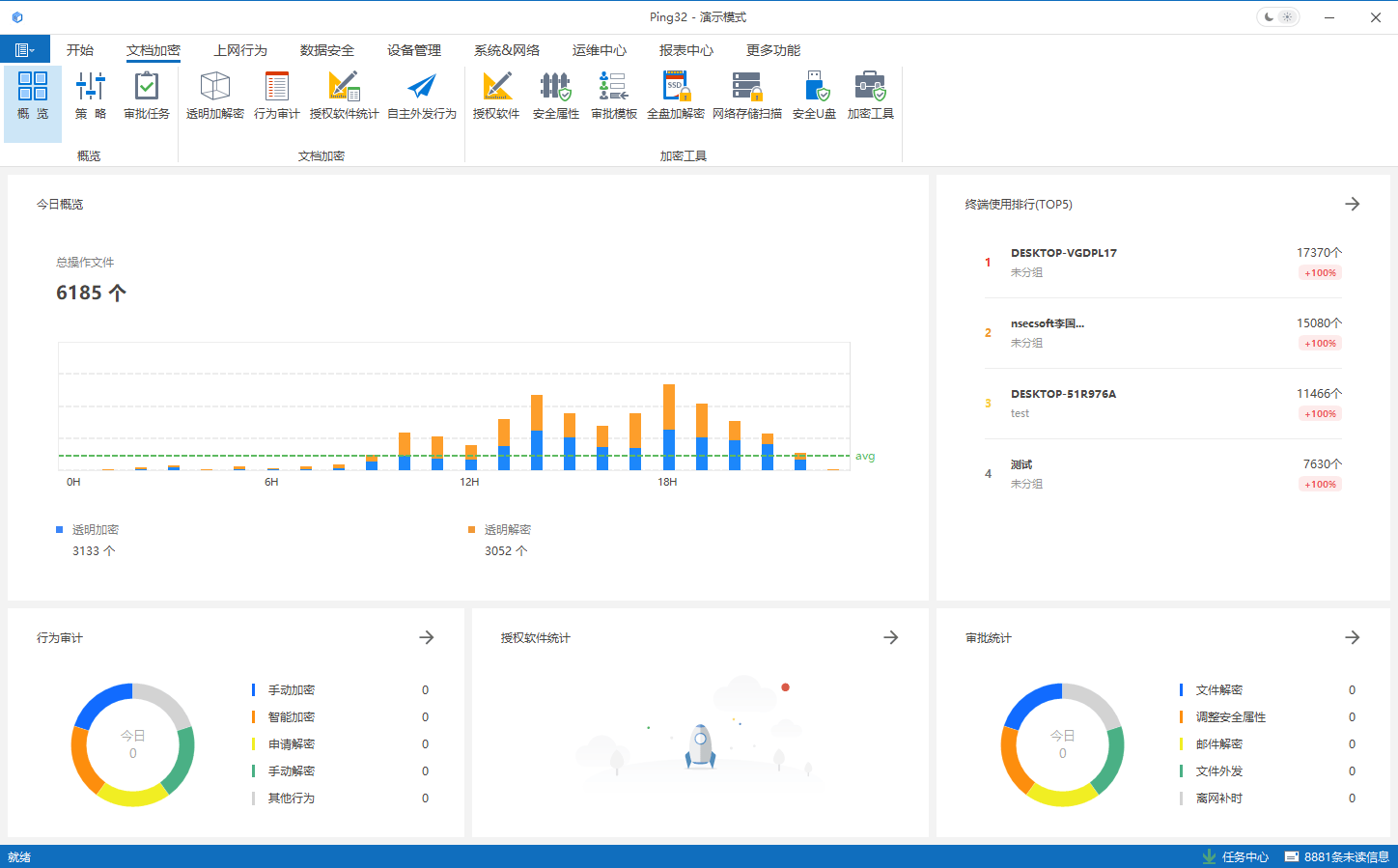Open 授权软件统计 in the ribbon
Image resolution: width=1398 pixels, height=868 pixels.
point(344,96)
